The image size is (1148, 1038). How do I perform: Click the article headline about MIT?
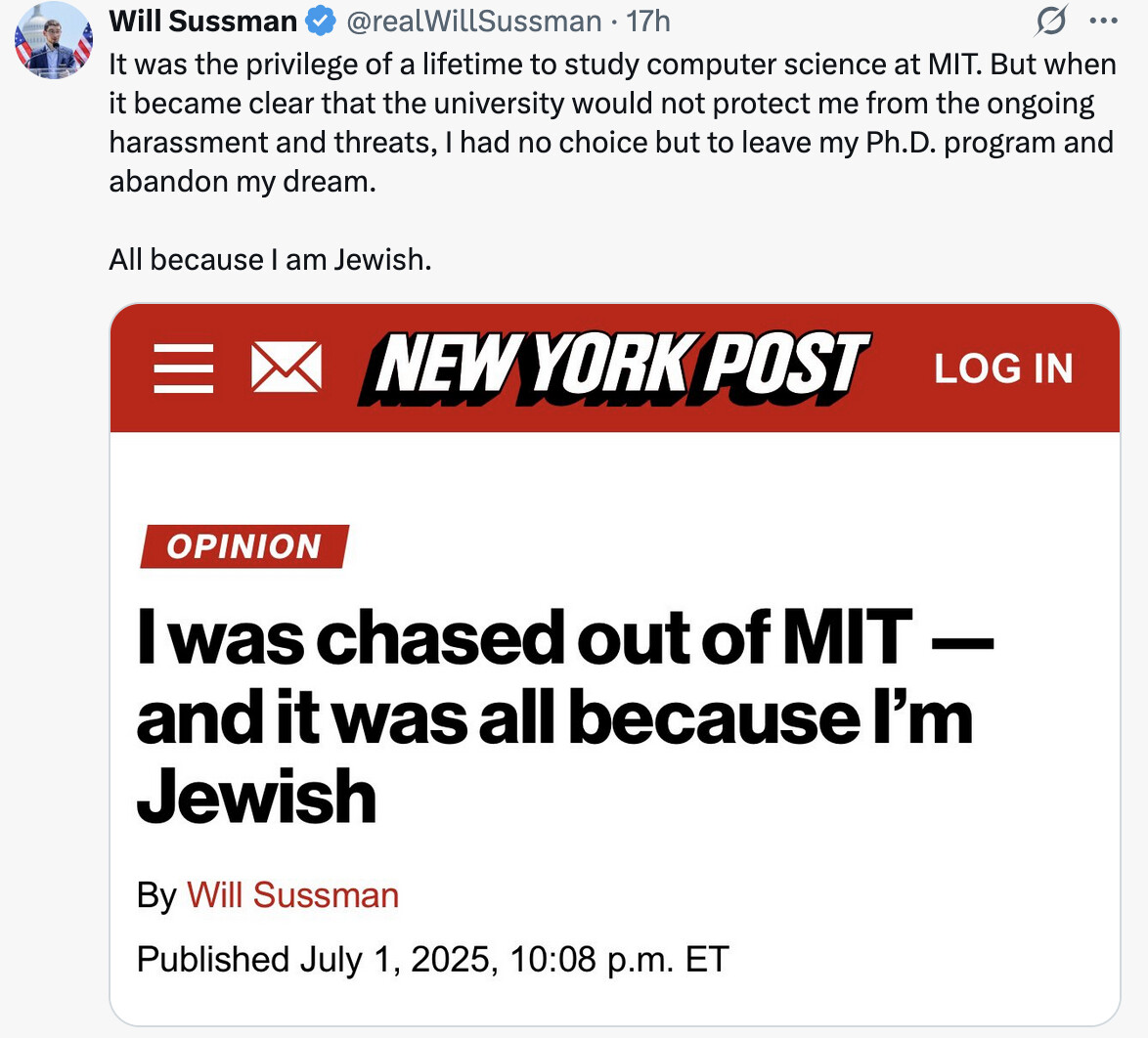[x=564, y=717]
